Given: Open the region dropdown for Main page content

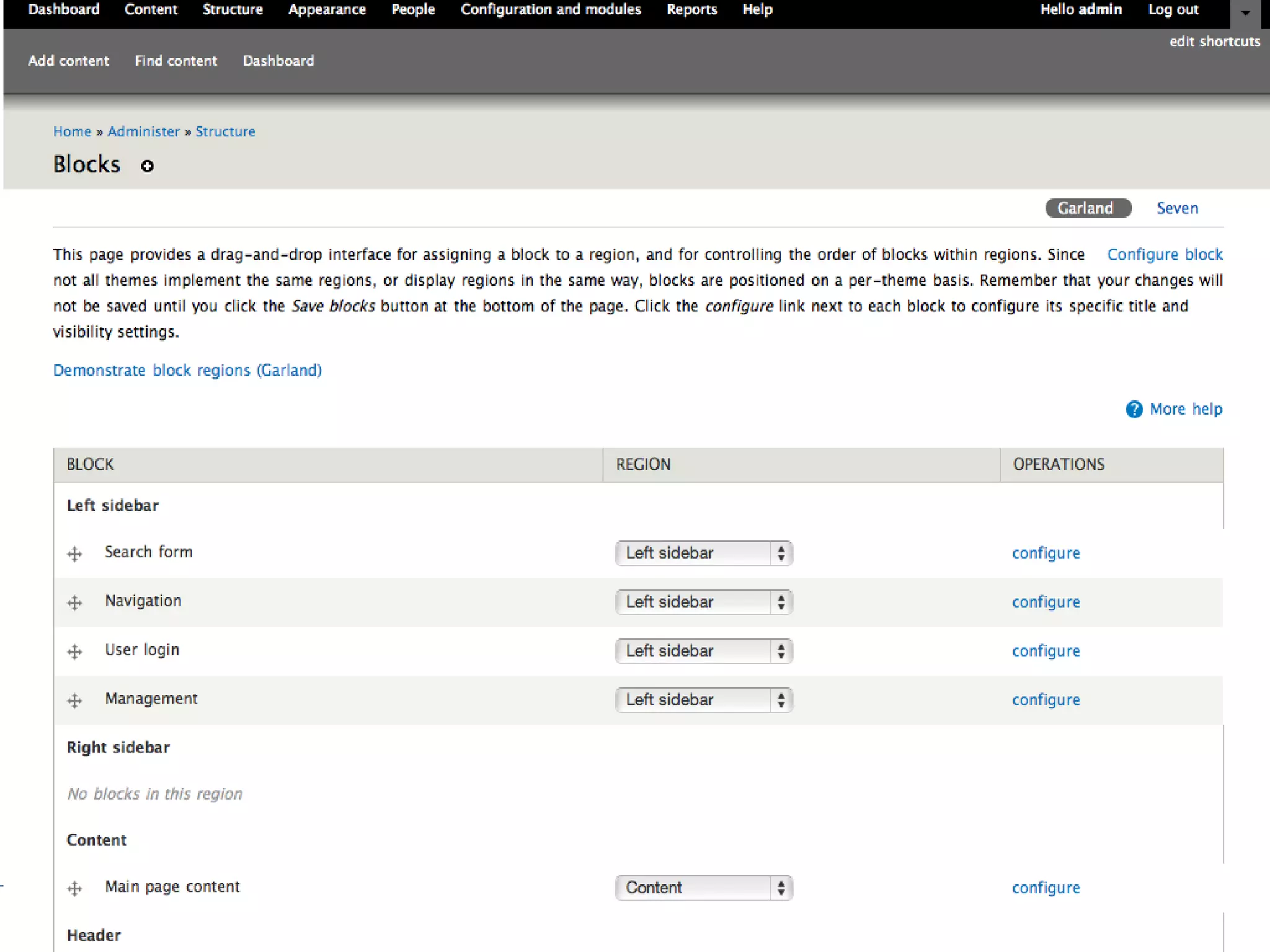Looking at the screenshot, I should [704, 888].
